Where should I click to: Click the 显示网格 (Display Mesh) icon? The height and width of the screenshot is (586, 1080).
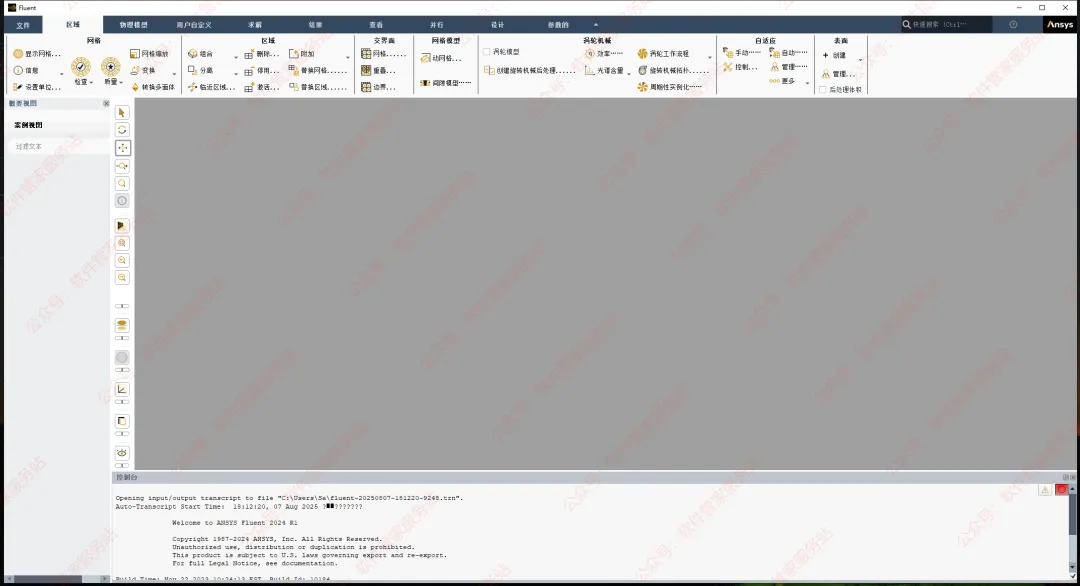pyautogui.click(x=18, y=54)
